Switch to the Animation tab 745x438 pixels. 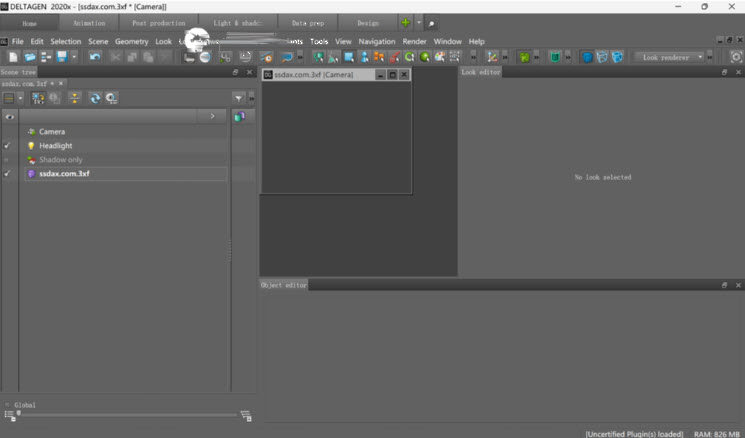pyautogui.click(x=89, y=22)
